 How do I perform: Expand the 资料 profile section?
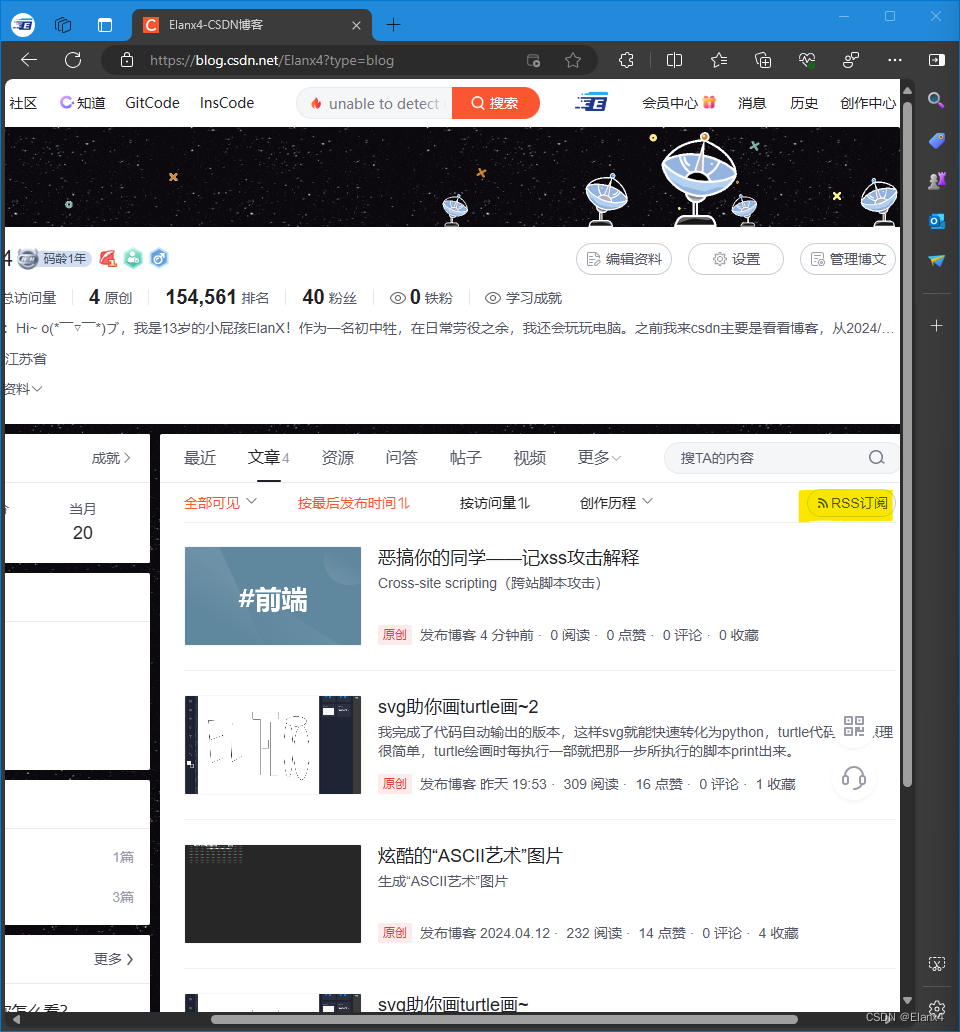click(20, 388)
